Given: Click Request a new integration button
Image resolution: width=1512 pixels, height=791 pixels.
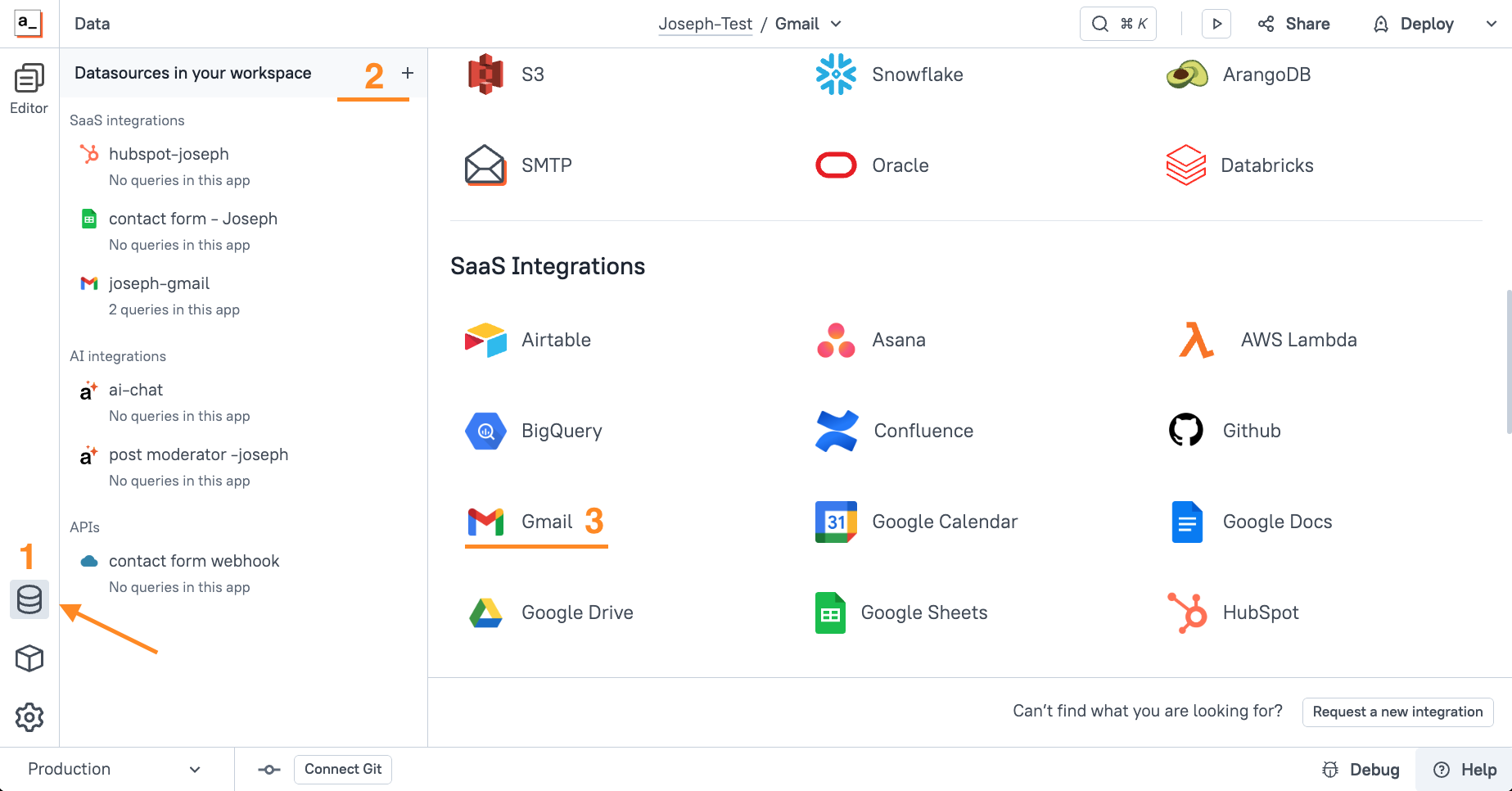Looking at the screenshot, I should coord(1397,712).
